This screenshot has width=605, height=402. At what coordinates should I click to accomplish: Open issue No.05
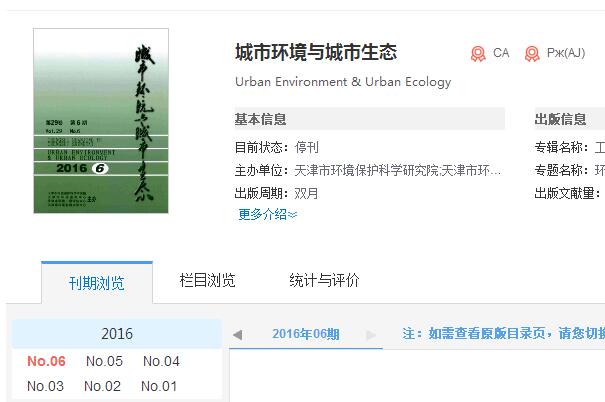tap(104, 361)
